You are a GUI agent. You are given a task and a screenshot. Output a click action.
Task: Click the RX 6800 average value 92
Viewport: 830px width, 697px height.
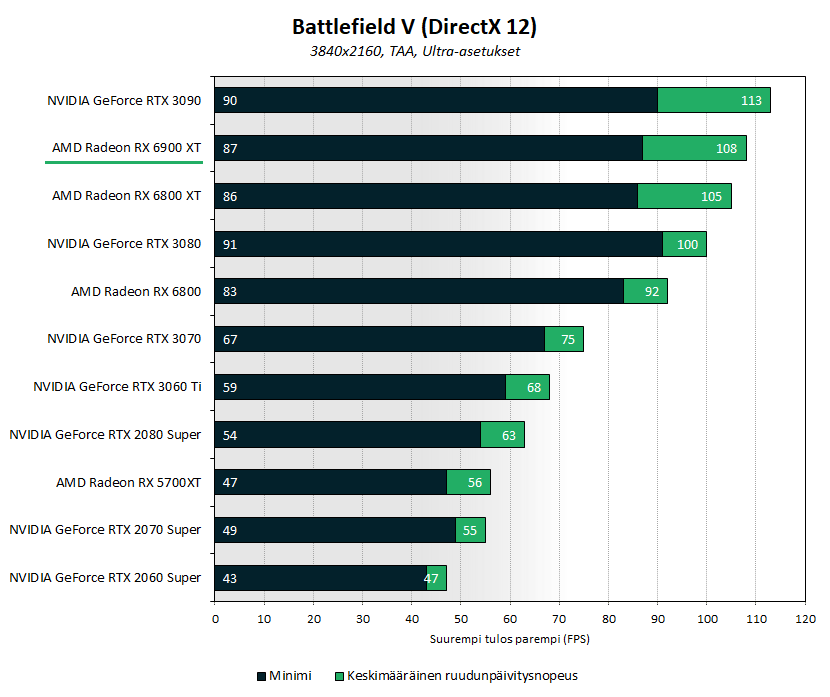(x=652, y=292)
